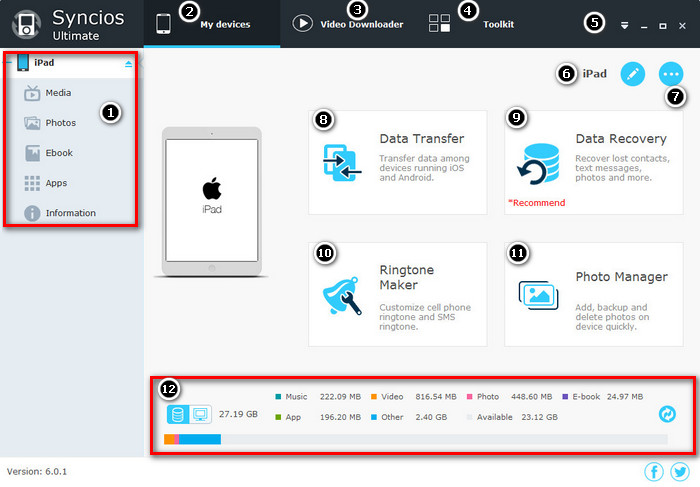Refresh storage info with circular arrow
This screenshot has width=700, height=487.
click(667, 414)
